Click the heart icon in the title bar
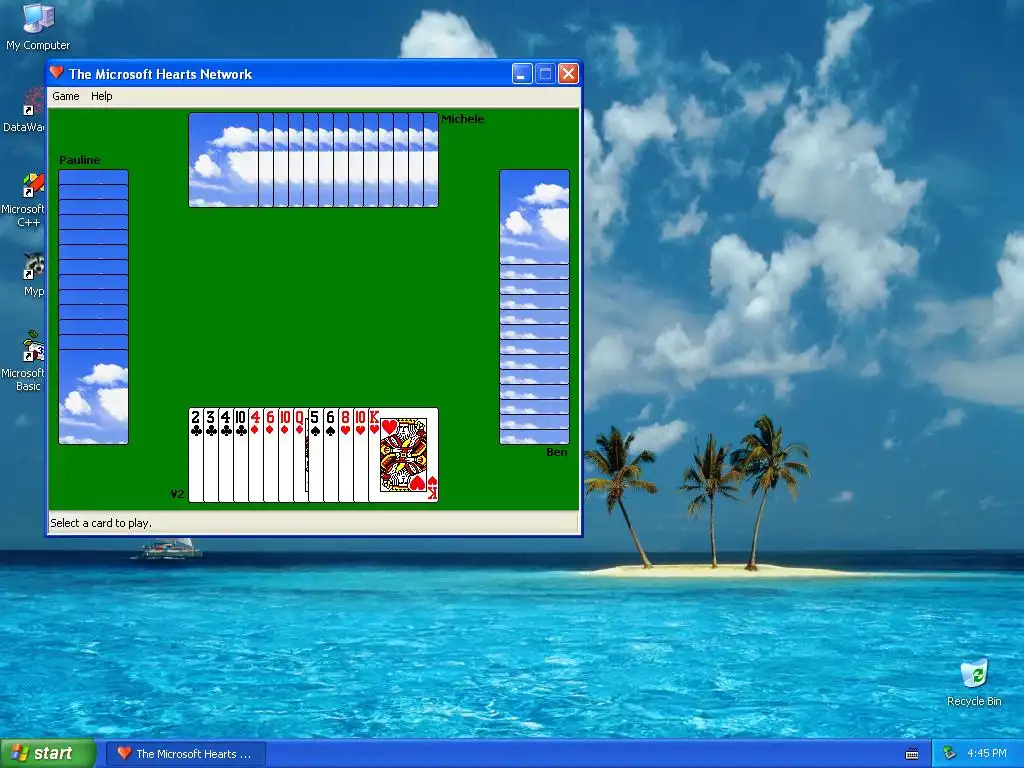The height and width of the screenshot is (768, 1024). tap(57, 73)
